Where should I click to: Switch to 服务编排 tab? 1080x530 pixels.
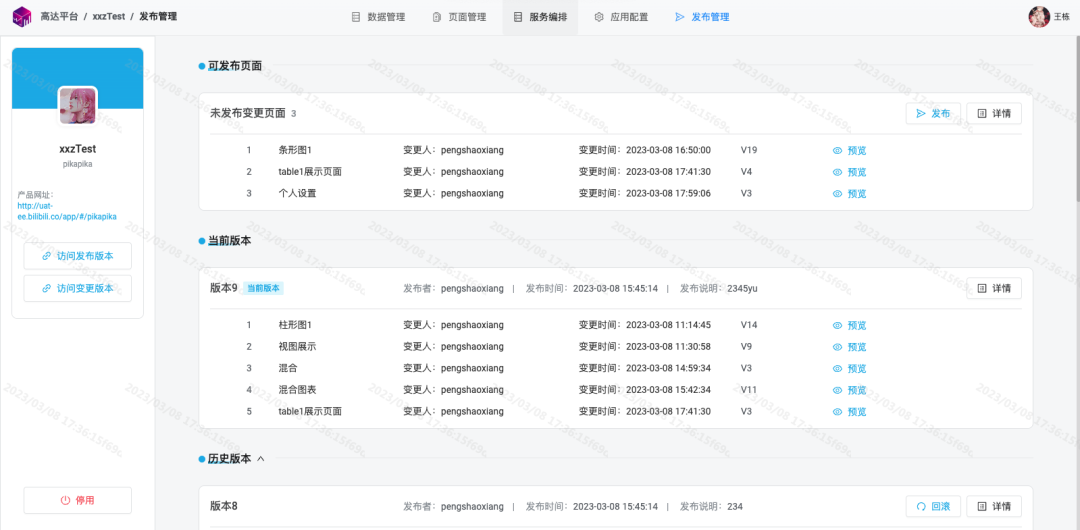[x=540, y=17]
